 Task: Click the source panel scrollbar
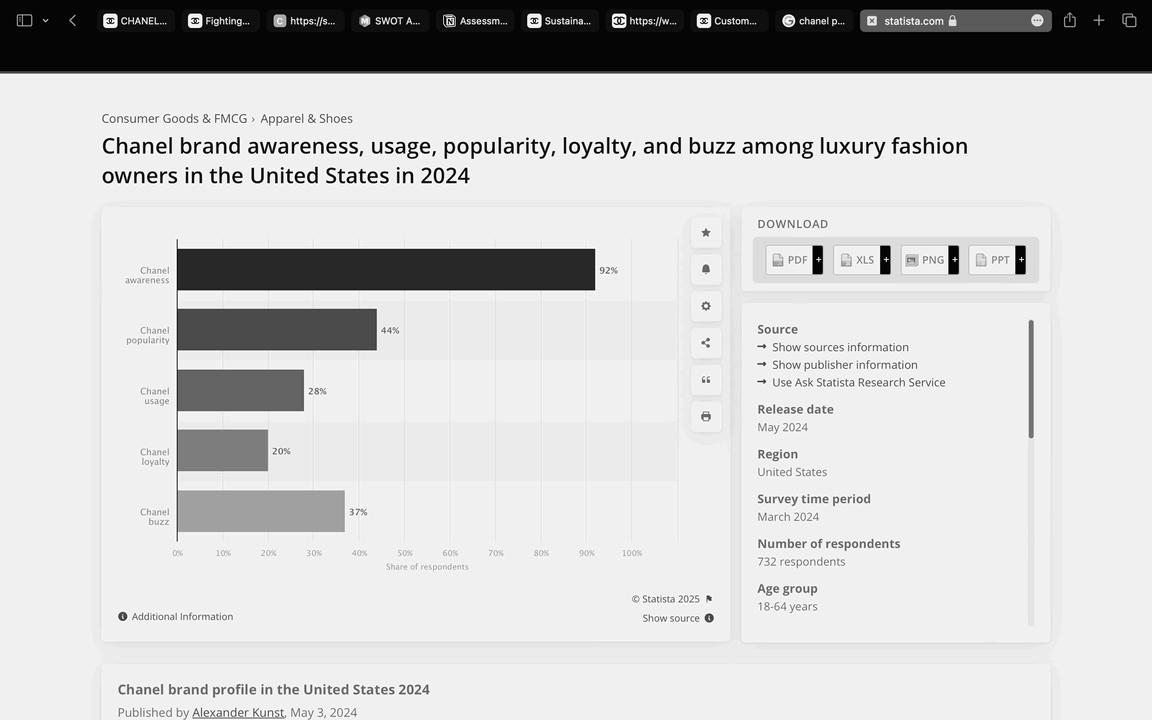point(1031,379)
